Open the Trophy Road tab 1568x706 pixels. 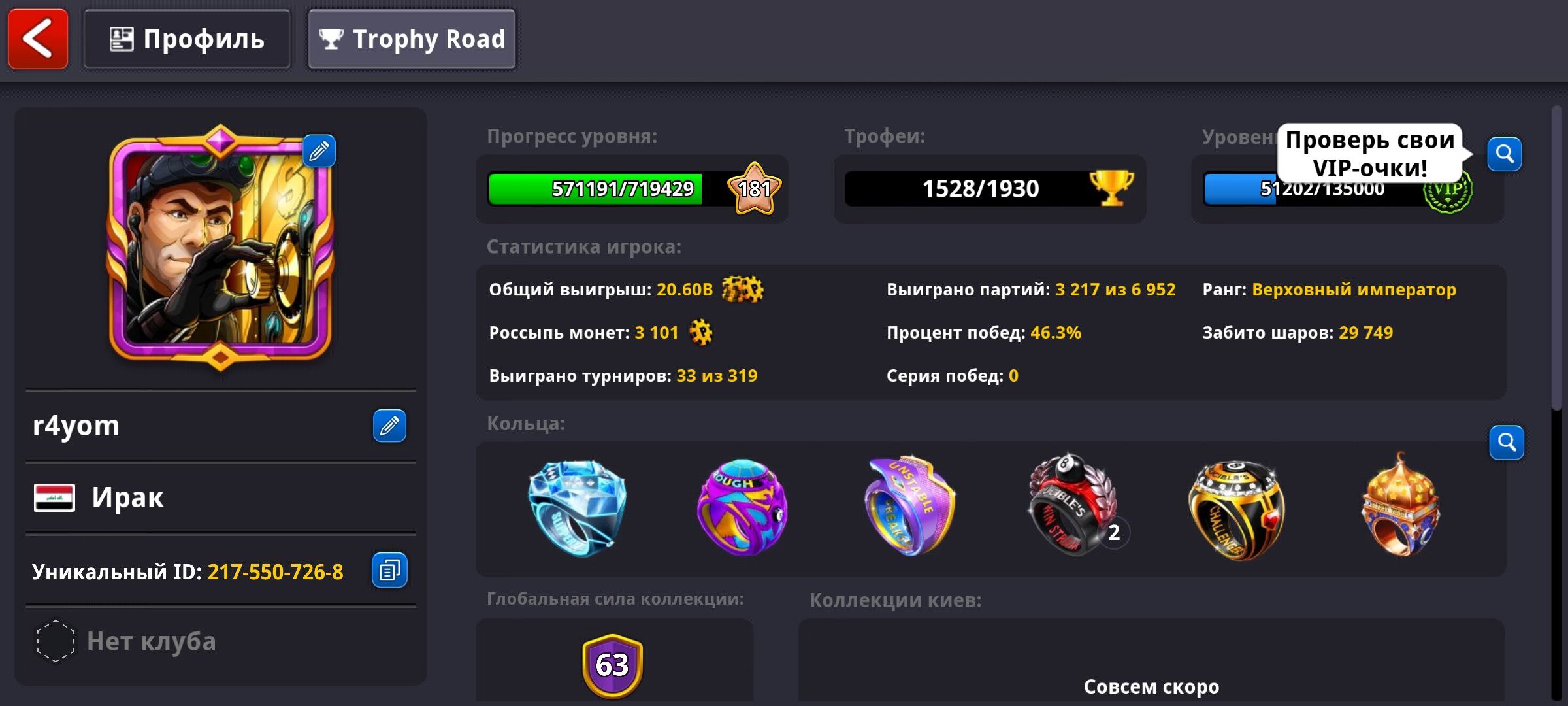tap(412, 39)
